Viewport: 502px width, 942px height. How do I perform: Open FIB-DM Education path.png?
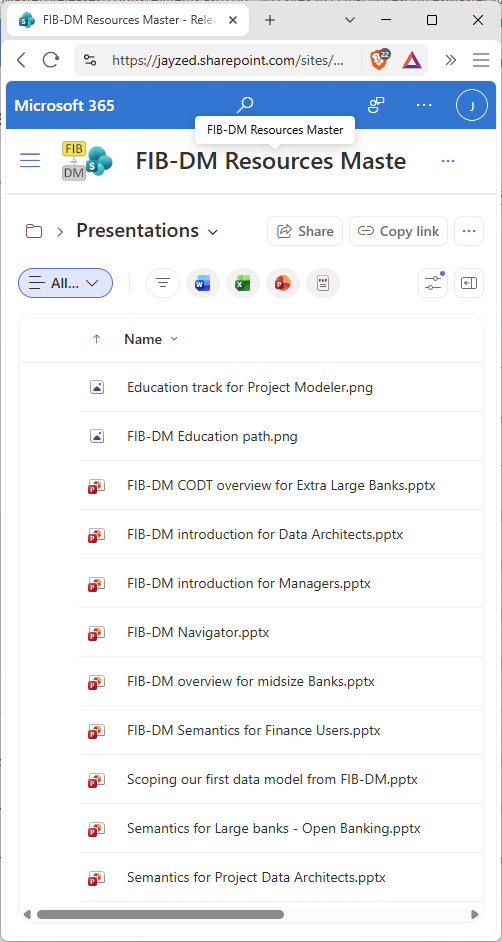(212, 437)
